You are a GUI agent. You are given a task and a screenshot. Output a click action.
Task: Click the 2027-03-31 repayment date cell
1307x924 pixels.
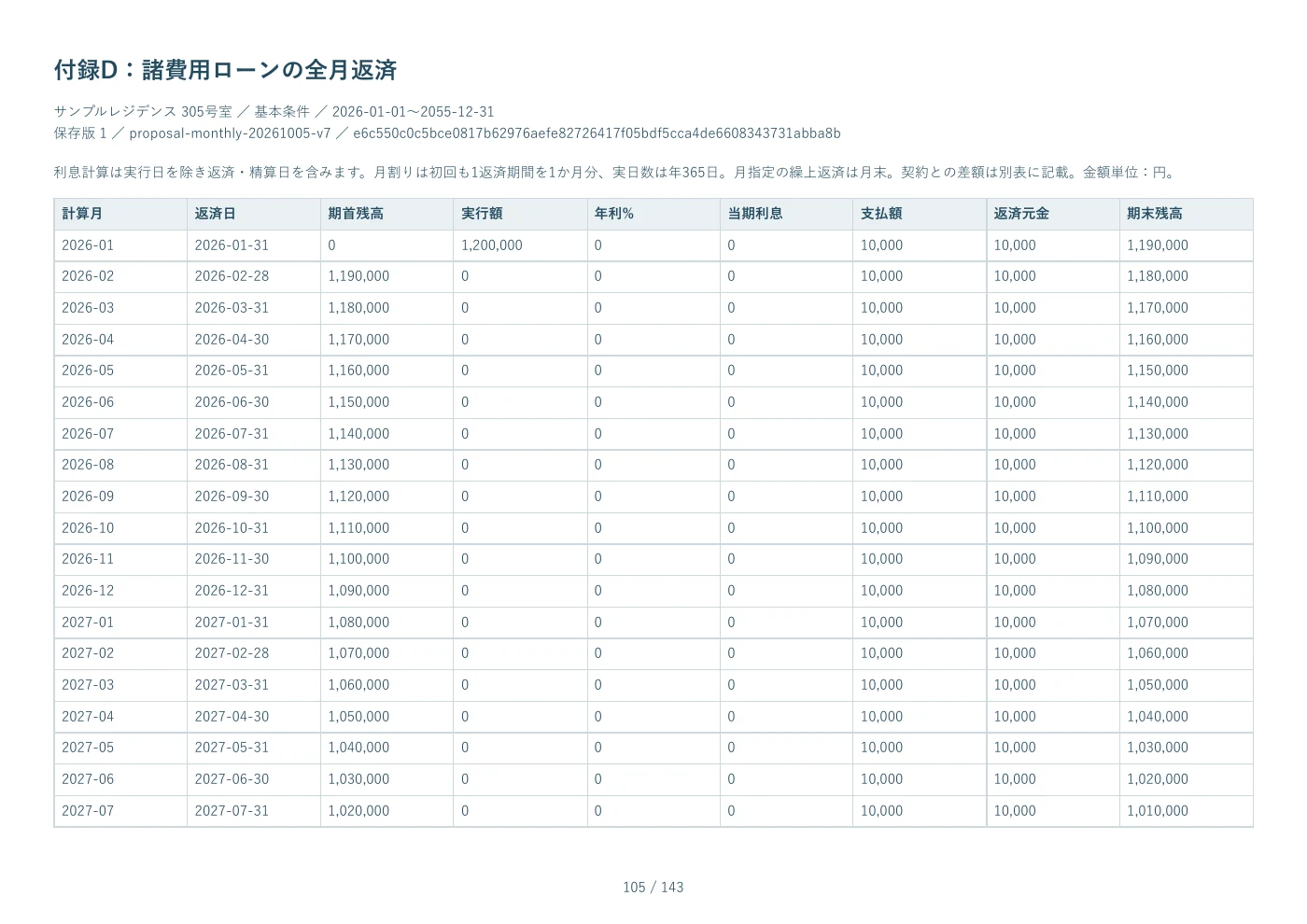[x=254, y=685]
